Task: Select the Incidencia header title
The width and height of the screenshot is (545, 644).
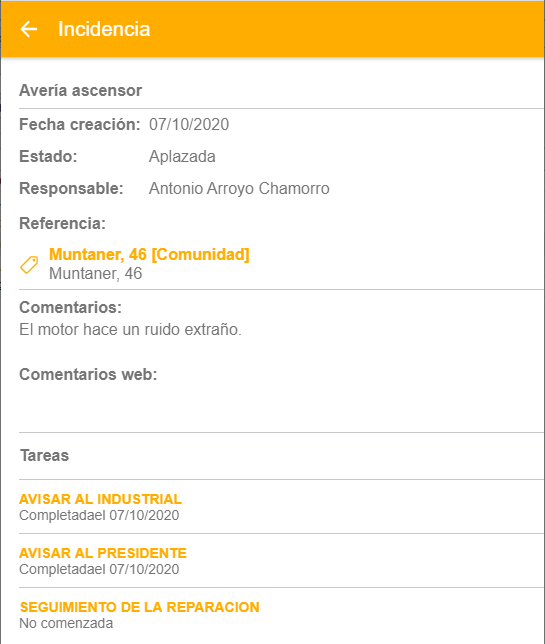Action: pos(104,29)
